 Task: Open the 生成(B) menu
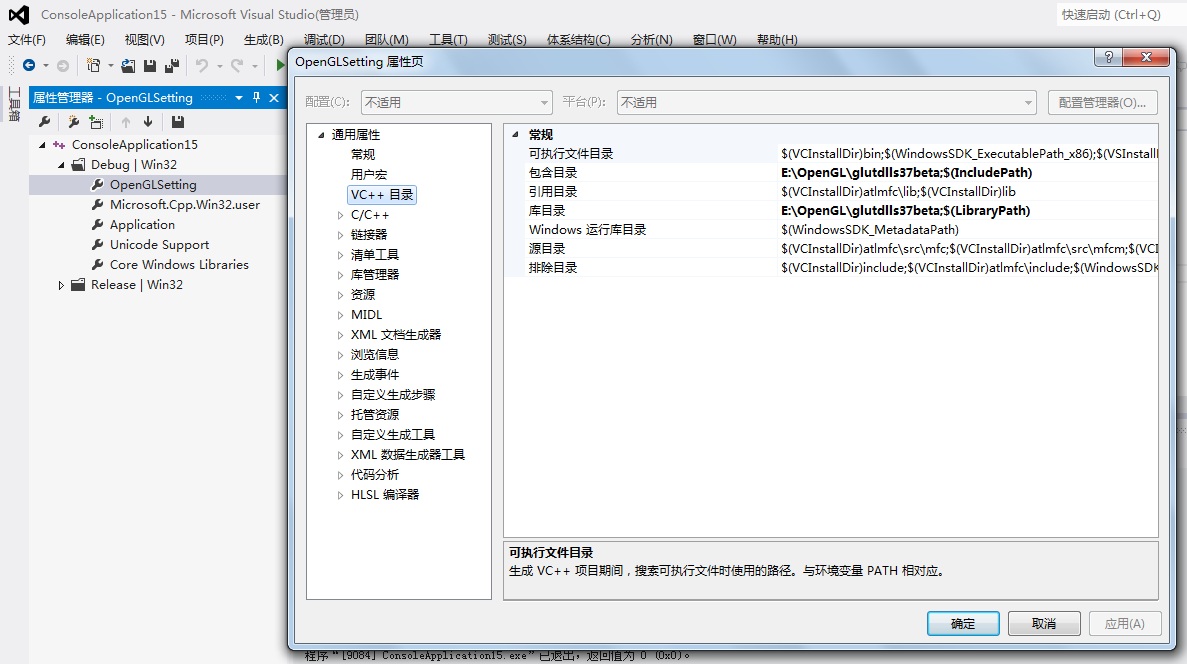pyautogui.click(x=263, y=39)
